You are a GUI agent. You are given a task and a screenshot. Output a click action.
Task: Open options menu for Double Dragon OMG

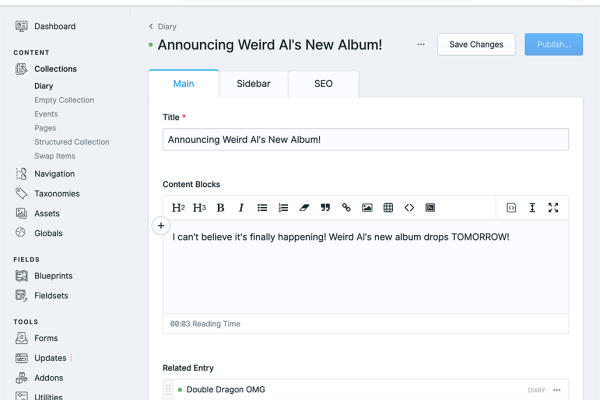pos(557,390)
